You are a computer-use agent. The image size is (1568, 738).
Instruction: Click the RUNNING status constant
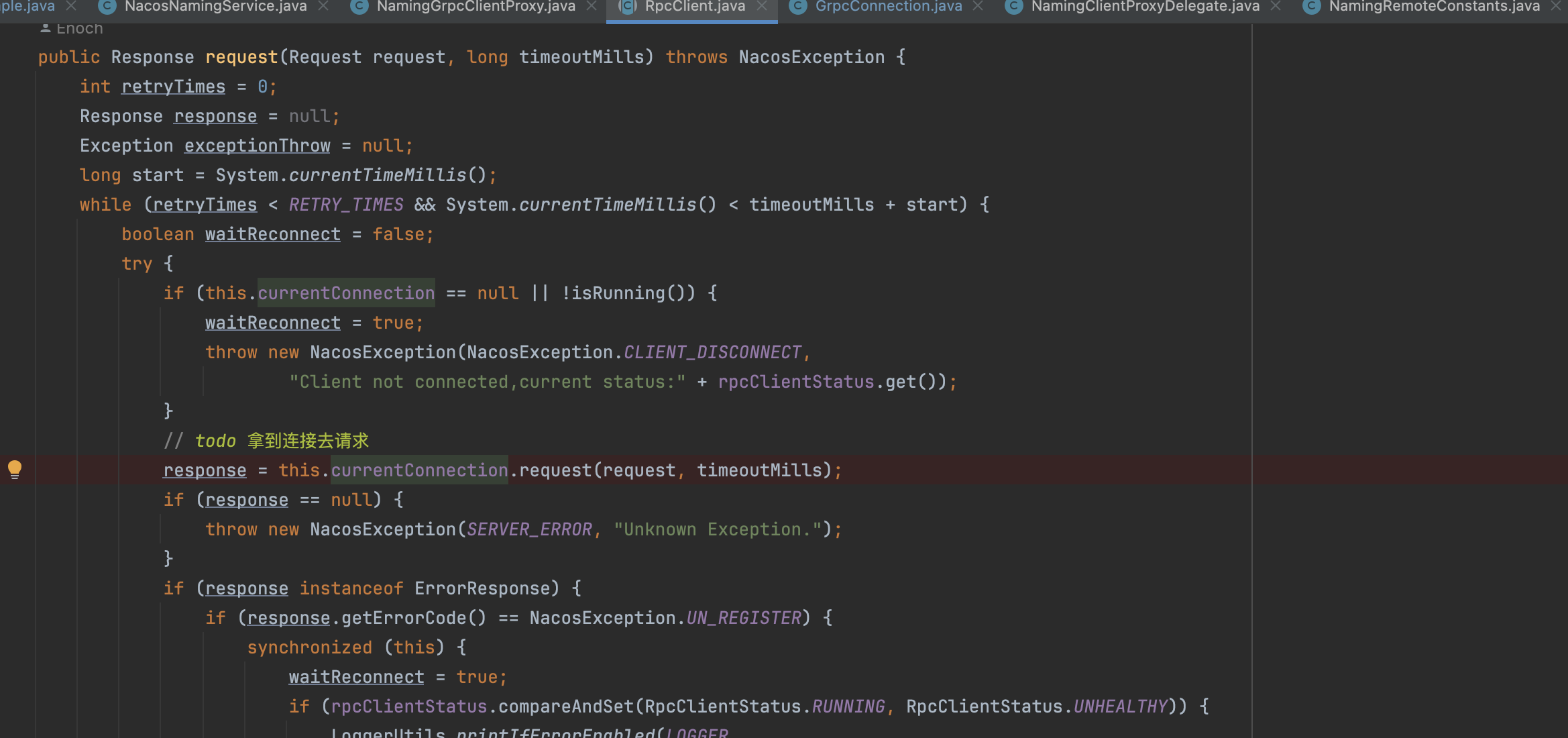point(848,706)
